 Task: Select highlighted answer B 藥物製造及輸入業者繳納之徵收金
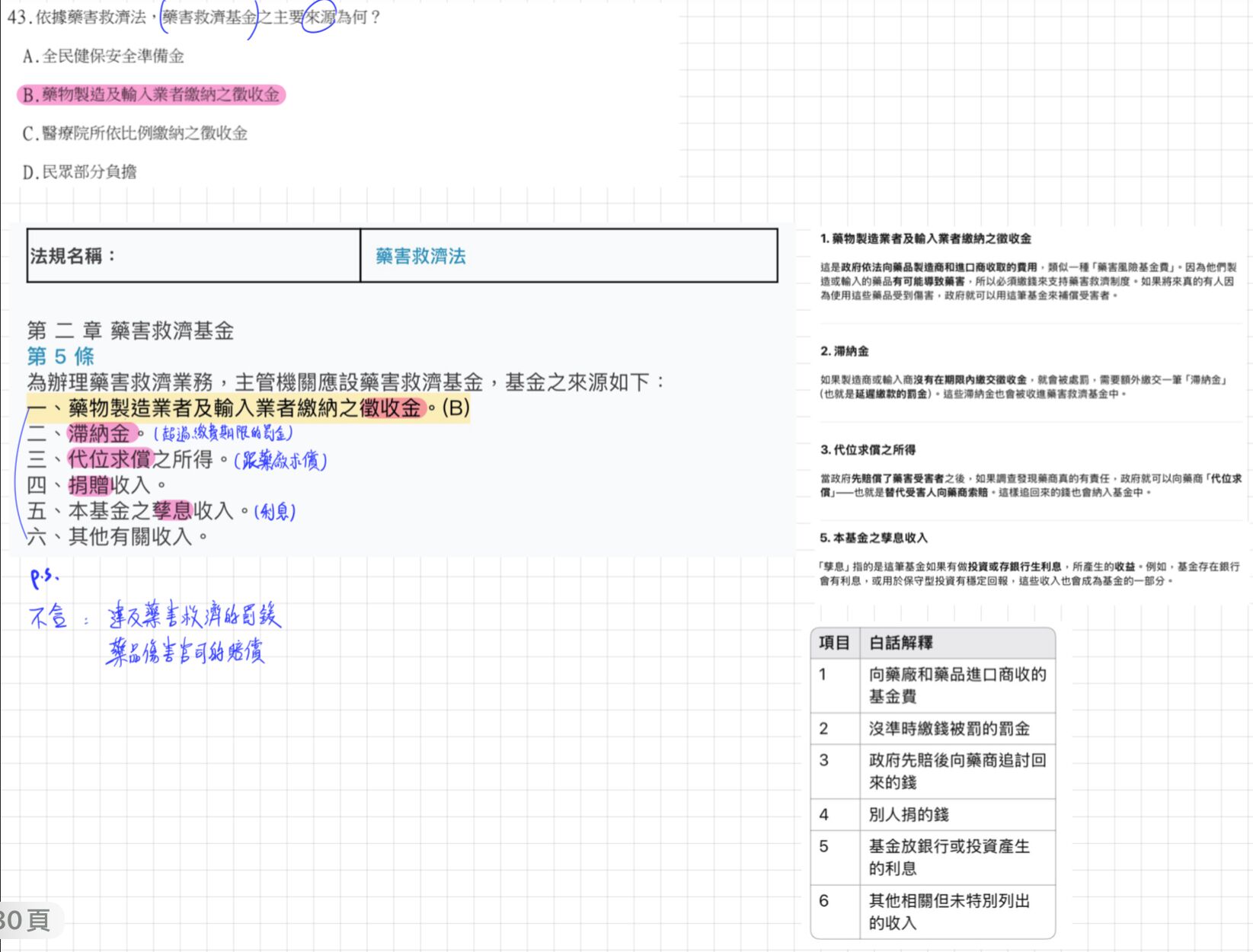click(151, 94)
